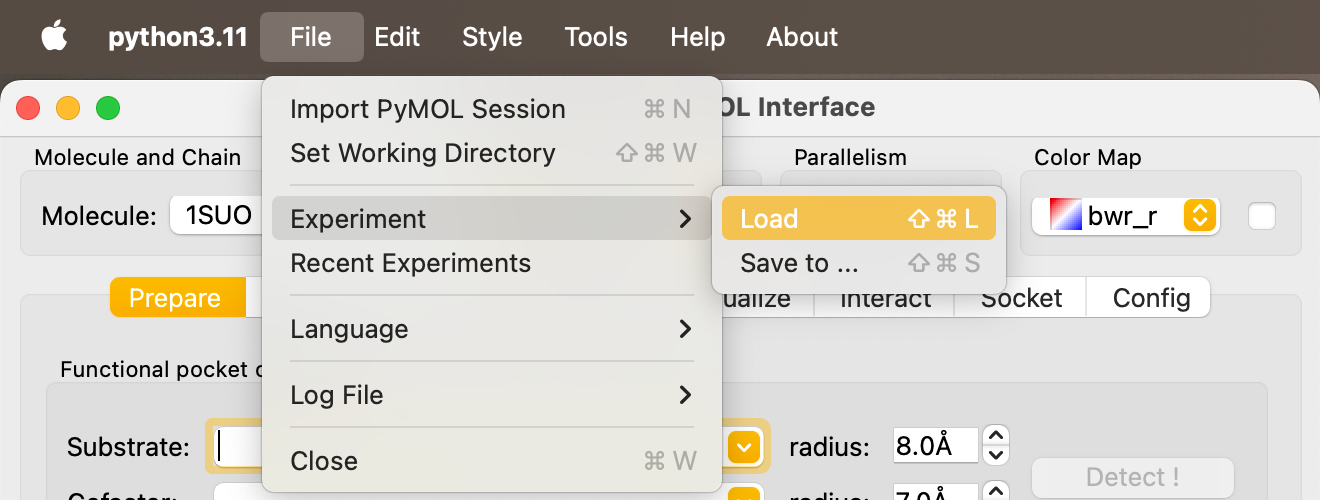Click the yellow minimize window button
The height and width of the screenshot is (500, 1320).
[x=68, y=108]
